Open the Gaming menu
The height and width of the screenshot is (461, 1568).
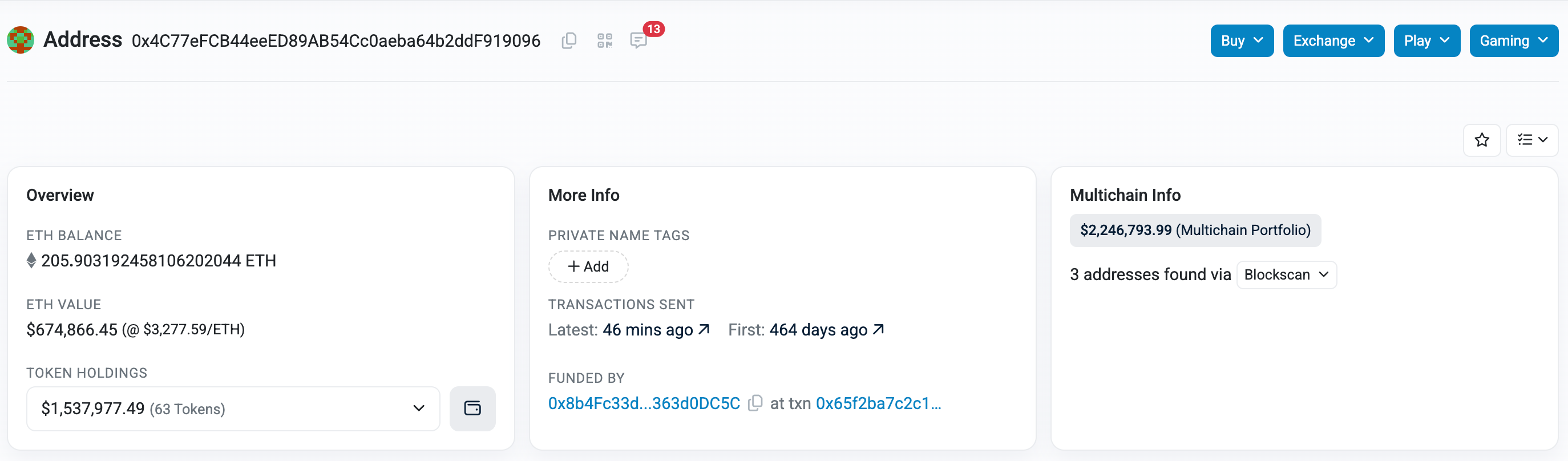pyautogui.click(x=1513, y=41)
